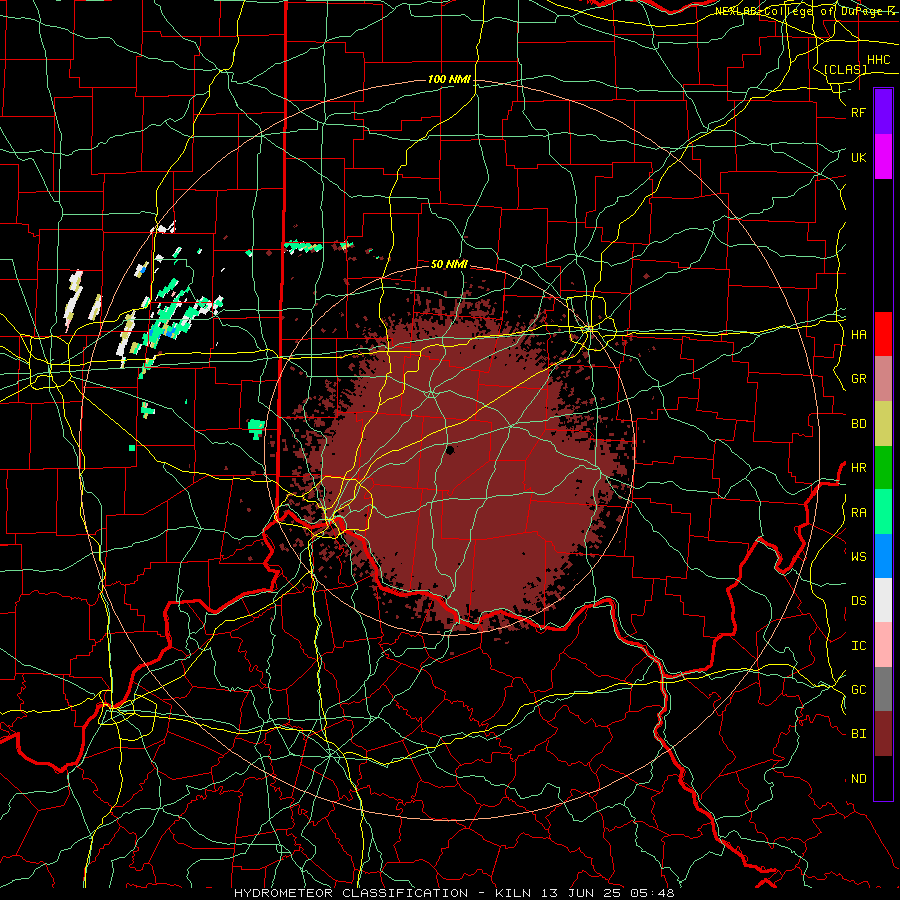Click the 'HA' legend label
Image resolution: width=900 pixels, height=900 pixels.
(858, 334)
